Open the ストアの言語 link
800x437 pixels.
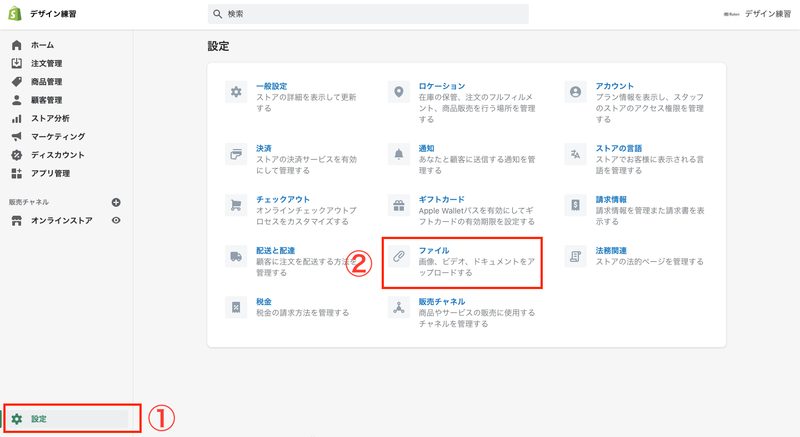(619, 148)
